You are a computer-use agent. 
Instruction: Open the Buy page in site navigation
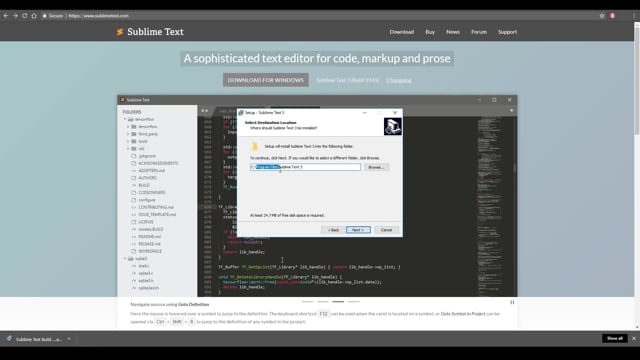(x=430, y=32)
